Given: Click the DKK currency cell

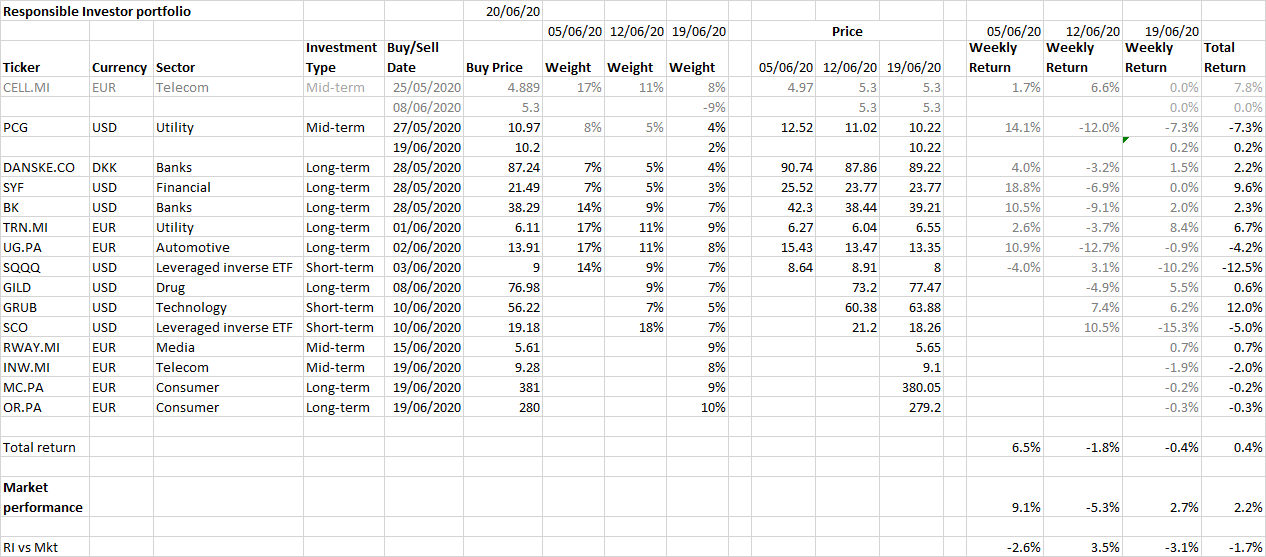Looking at the screenshot, I should coord(106,168).
